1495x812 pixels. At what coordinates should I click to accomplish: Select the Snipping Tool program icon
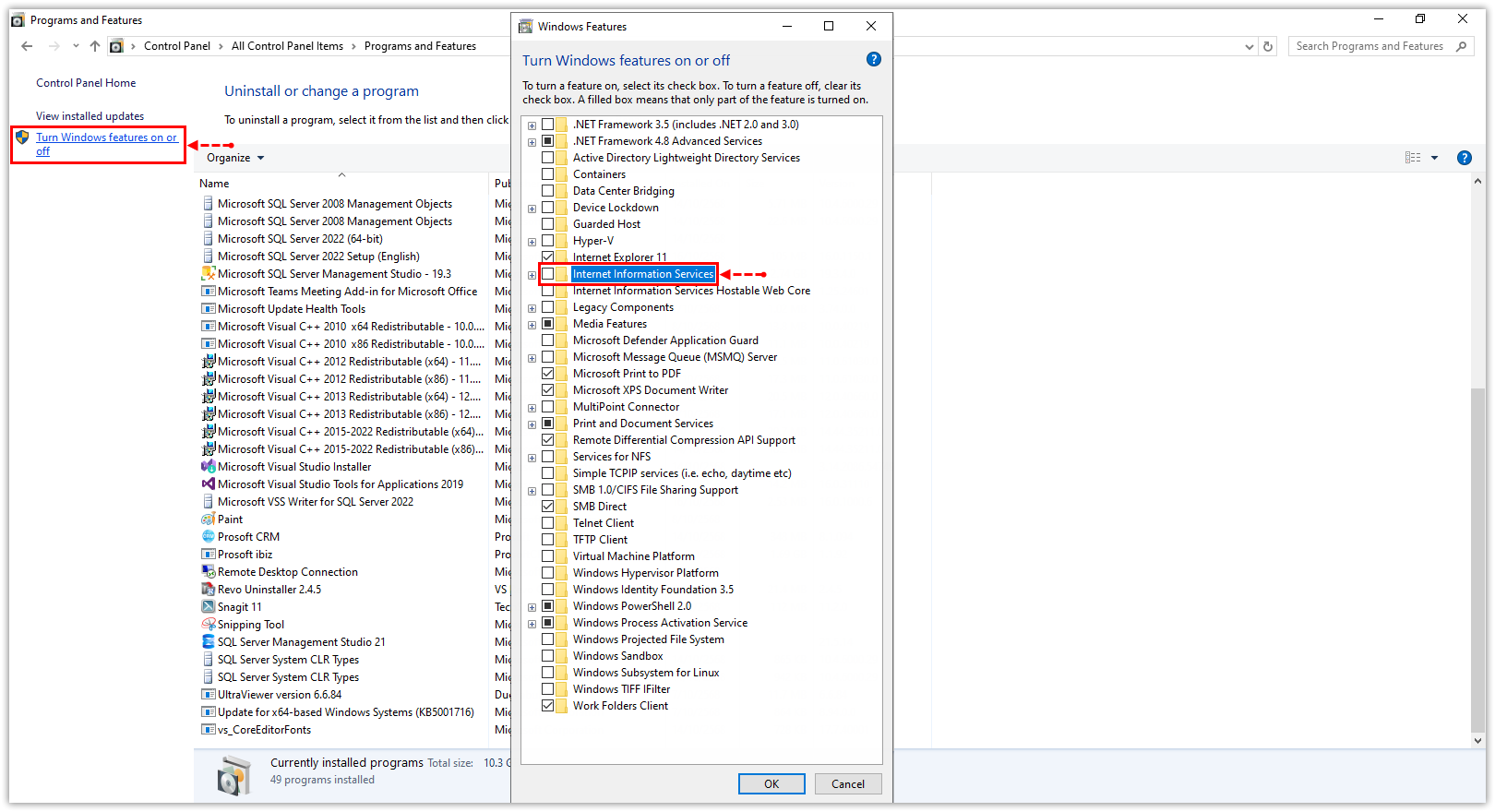click(x=209, y=625)
